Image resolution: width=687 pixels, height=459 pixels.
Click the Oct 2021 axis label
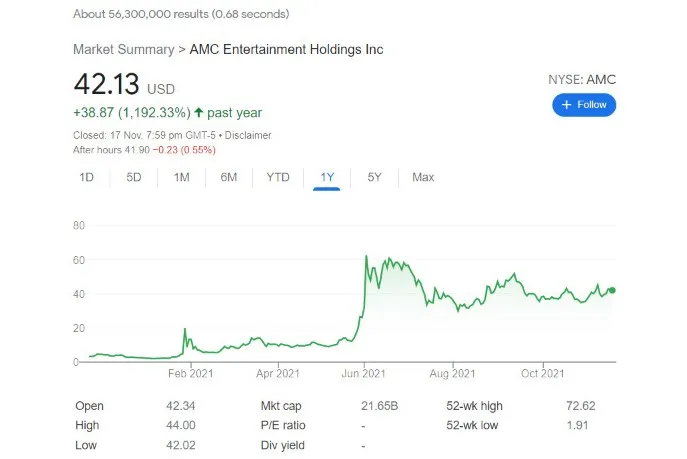point(542,374)
